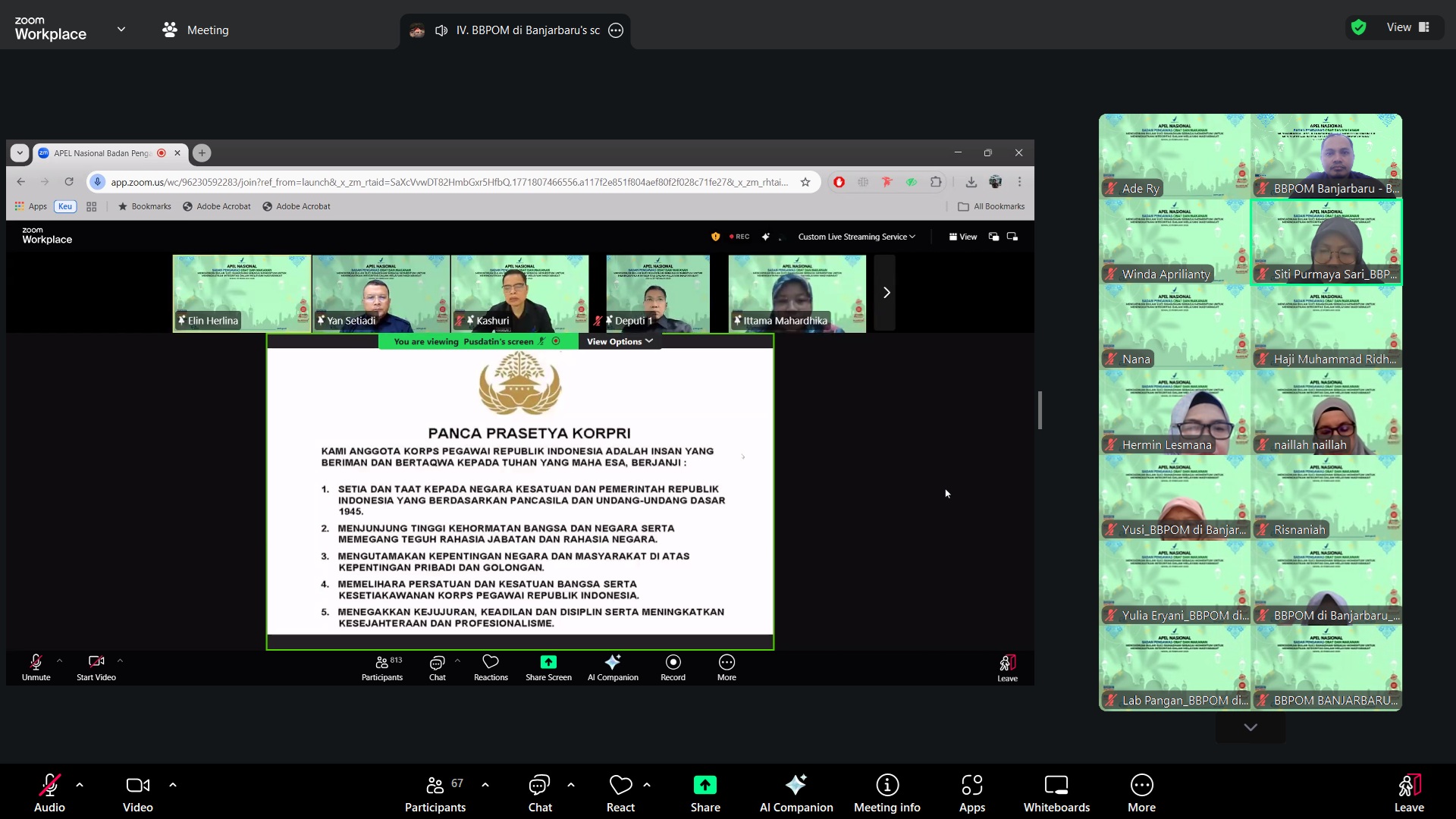Screen dimensions: 1456x819
Task: Open the View layout menu top right
Action: click(x=1407, y=27)
